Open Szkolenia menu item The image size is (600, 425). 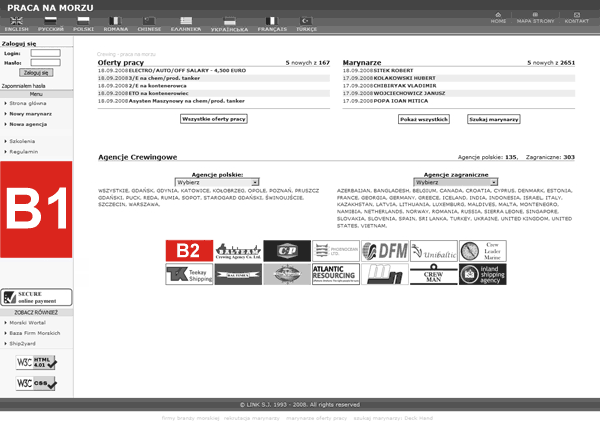coord(22,141)
